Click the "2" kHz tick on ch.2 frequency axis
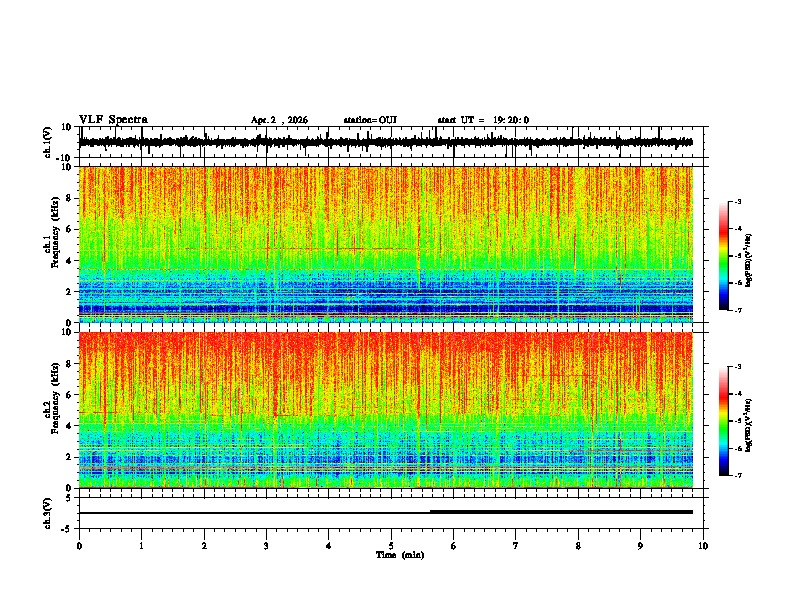This screenshot has width=792, height=612. (x=69, y=457)
